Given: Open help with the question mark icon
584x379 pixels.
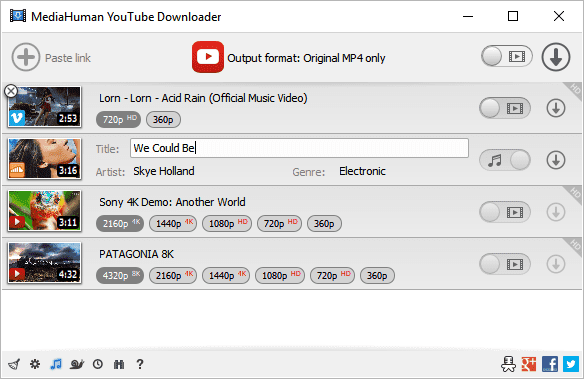Looking at the screenshot, I should 140,364.
